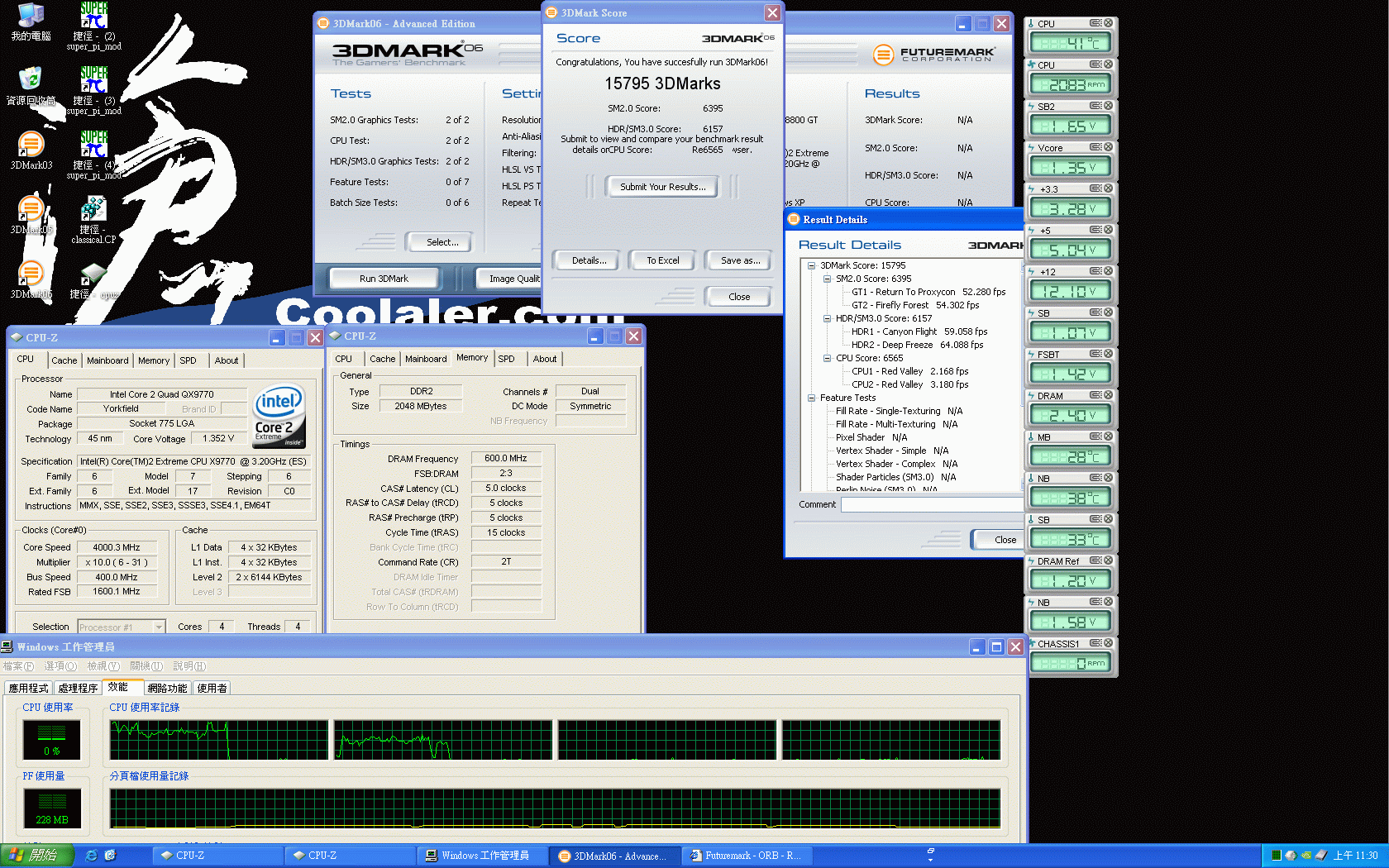
Task: Open settings icon on Vcore monitor widget
Action: coord(1095,147)
